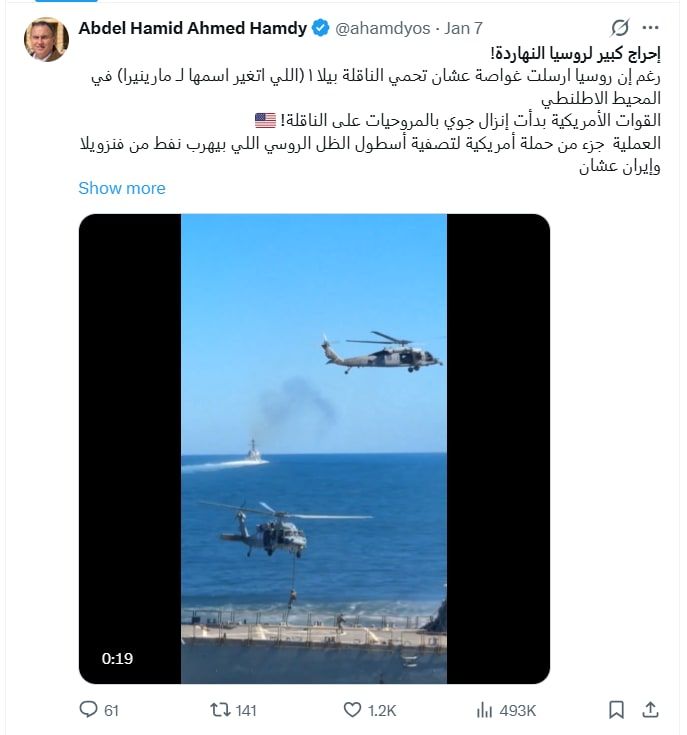The height and width of the screenshot is (735, 687).
Task: Open Abdel Hamid Ahmed Hamdy's profile name
Action: (x=193, y=28)
